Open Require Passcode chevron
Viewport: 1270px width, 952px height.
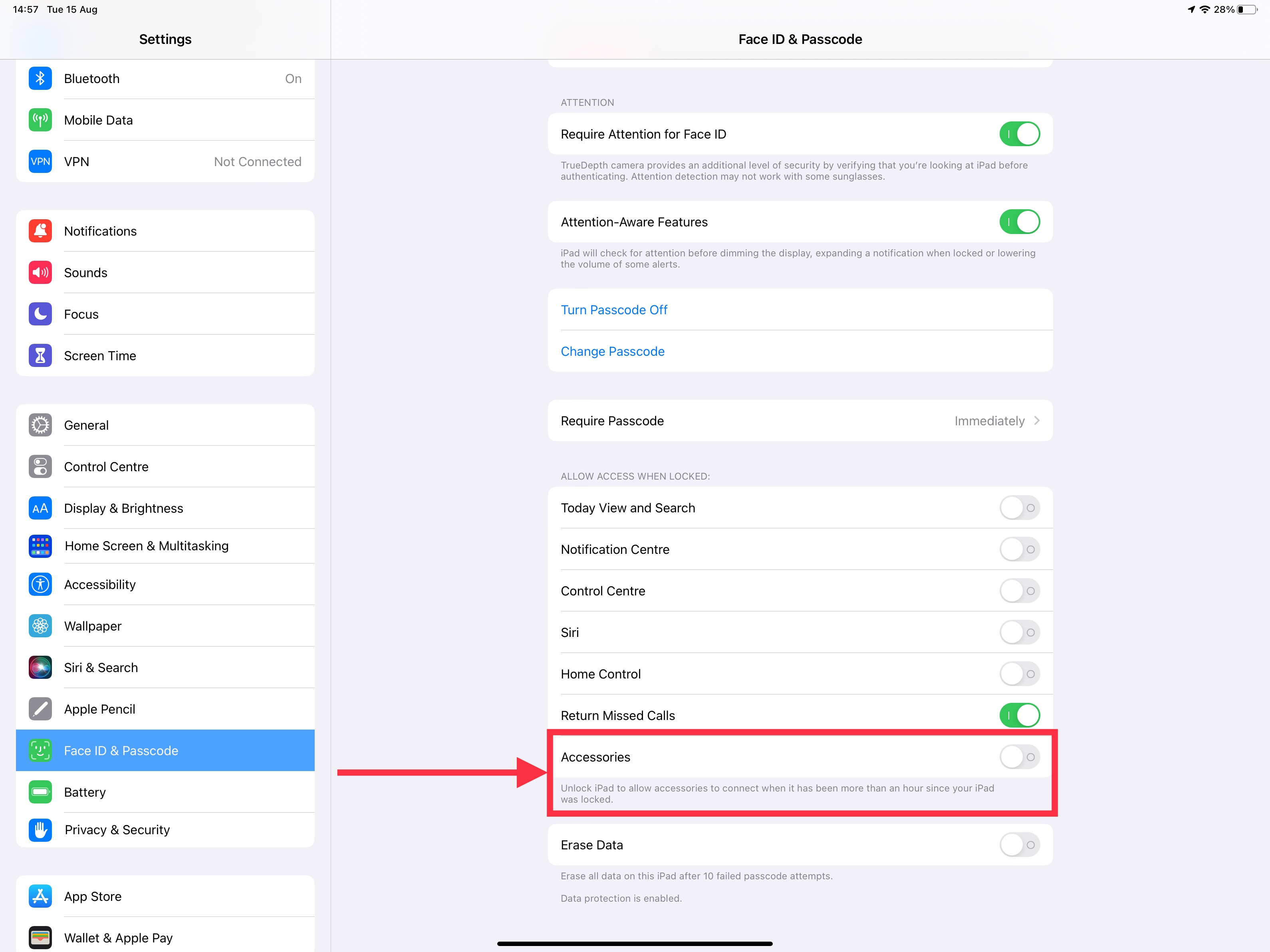click(x=1036, y=421)
